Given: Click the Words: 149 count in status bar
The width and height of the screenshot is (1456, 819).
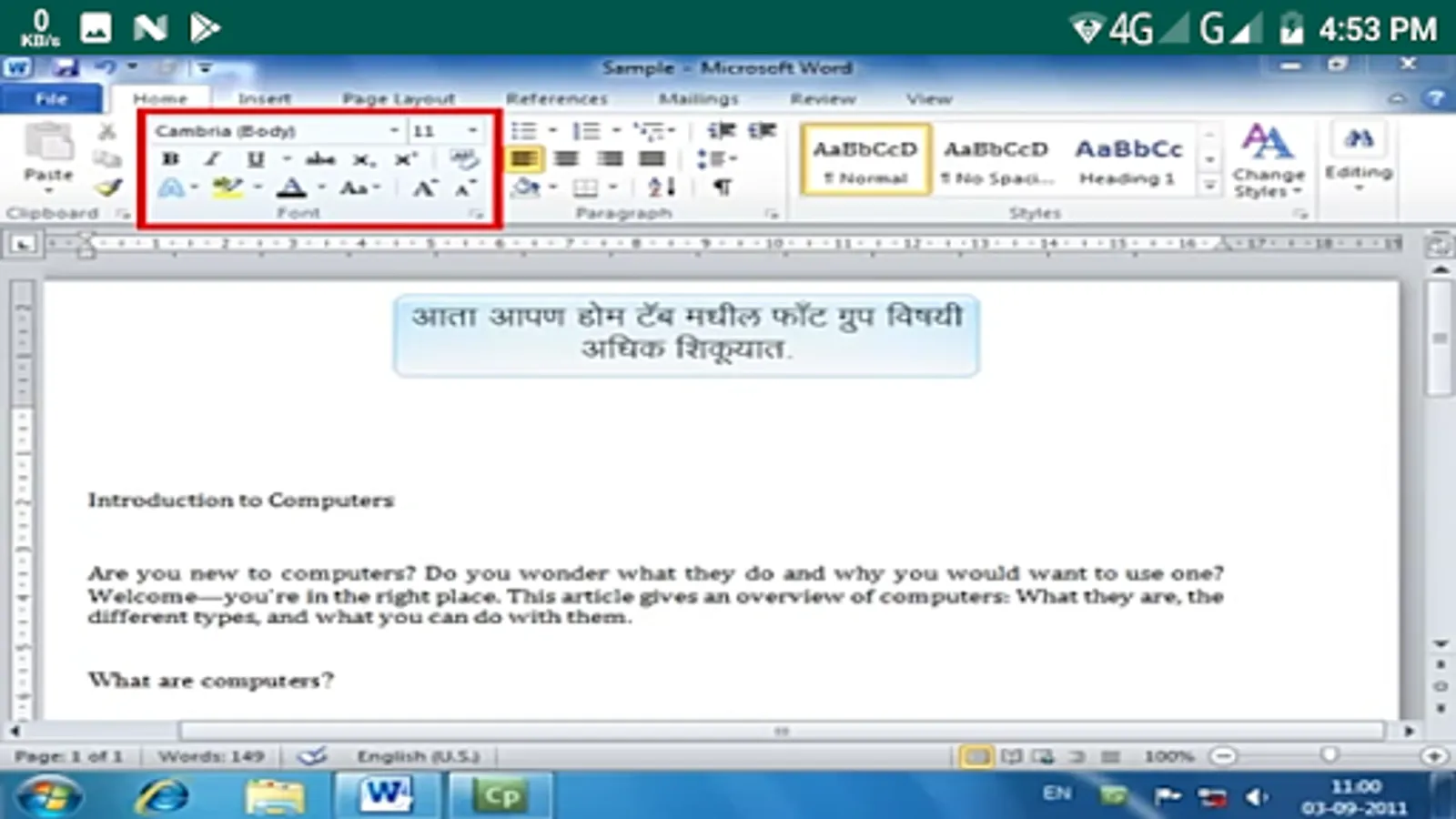Looking at the screenshot, I should click(x=211, y=756).
